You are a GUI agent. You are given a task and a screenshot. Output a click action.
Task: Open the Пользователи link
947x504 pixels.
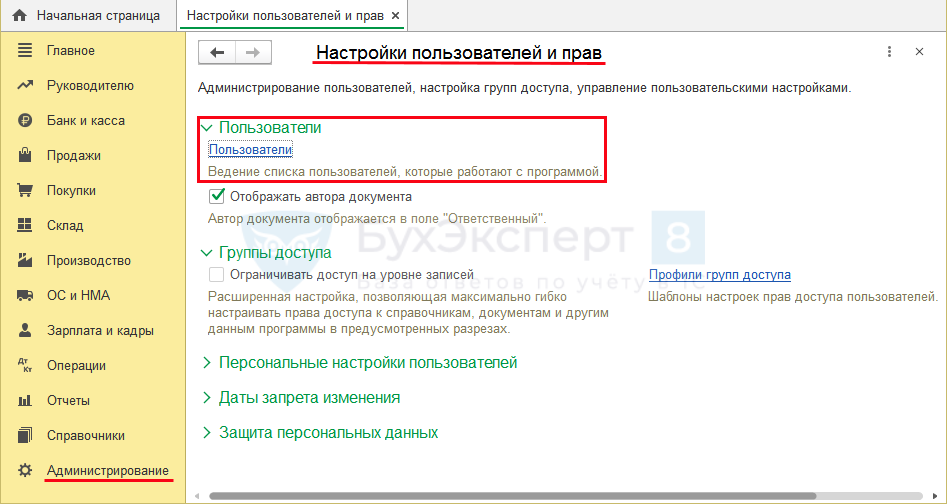pos(250,150)
